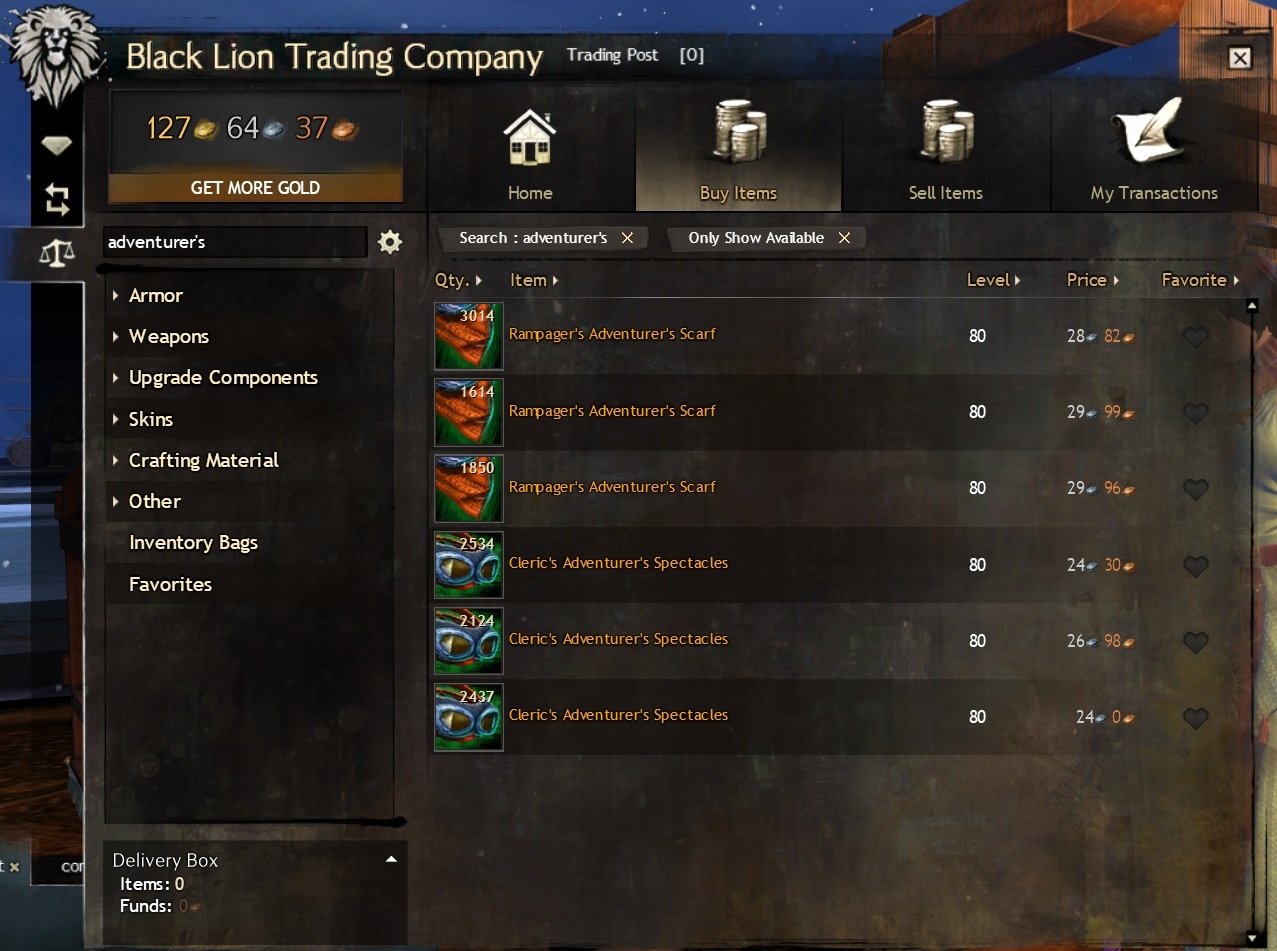Open search options gear icon
Screen dimensions: 1277x951
pos(390,241)
